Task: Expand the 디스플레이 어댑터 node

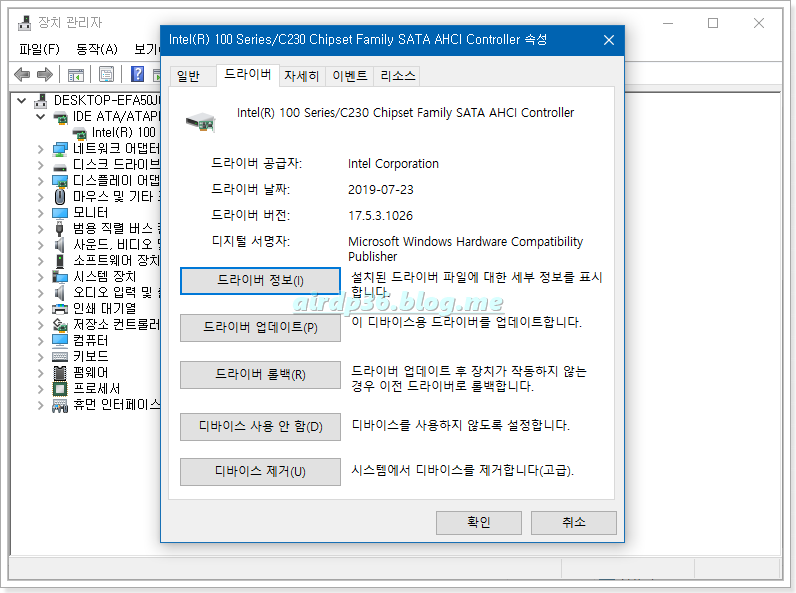Action: [x=41, y=181]
